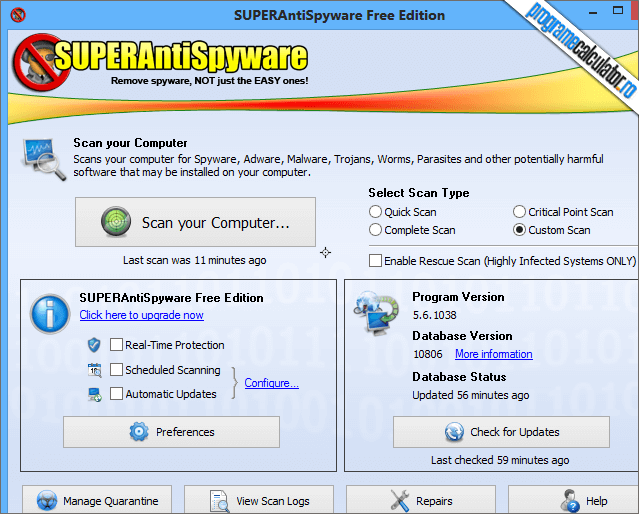Click the SUPERAntiSpyware spy logo in banner
The height and width of the screenshot is (514, 639).
(41, 62)
